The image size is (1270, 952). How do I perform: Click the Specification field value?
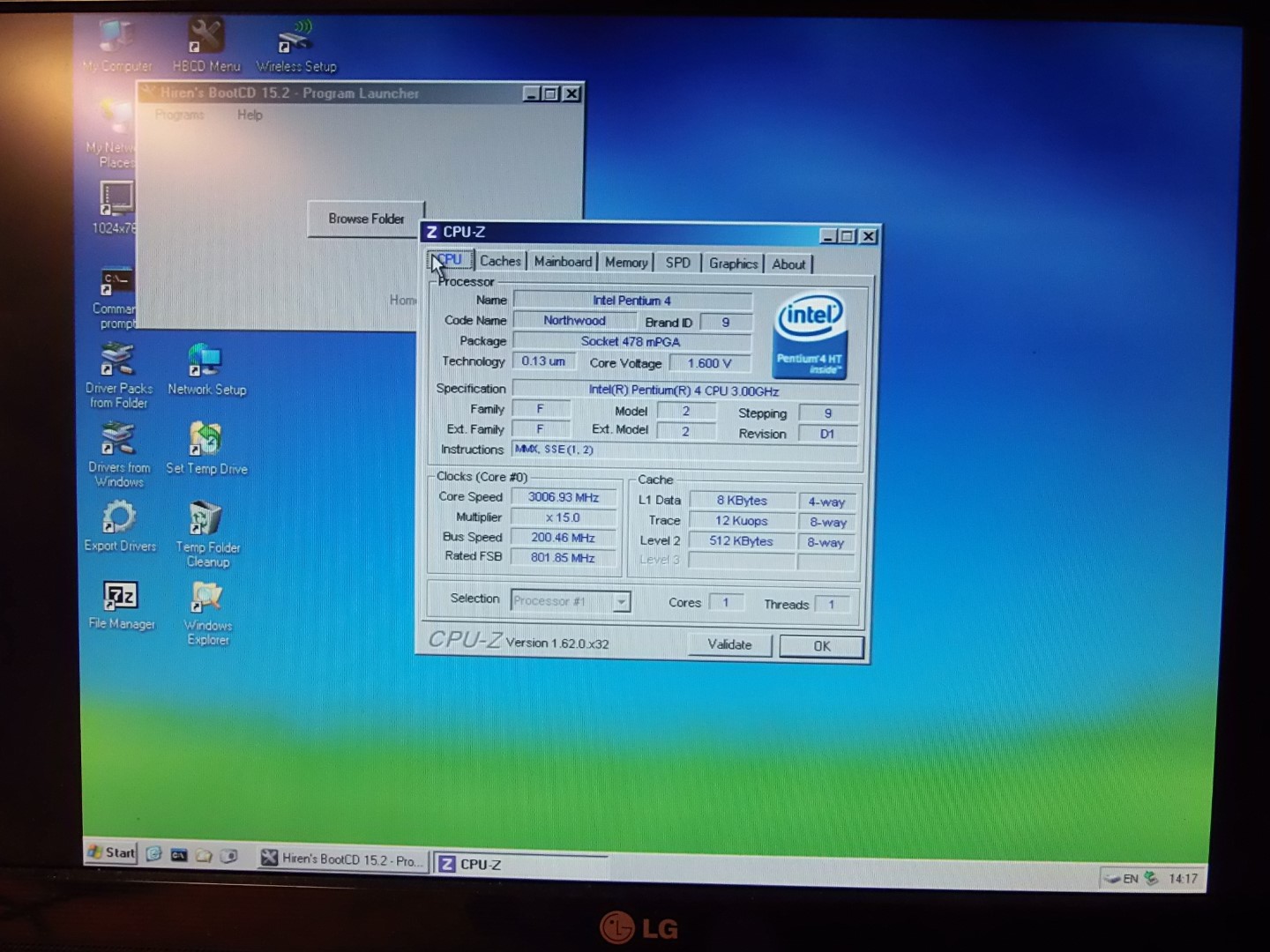684,390
